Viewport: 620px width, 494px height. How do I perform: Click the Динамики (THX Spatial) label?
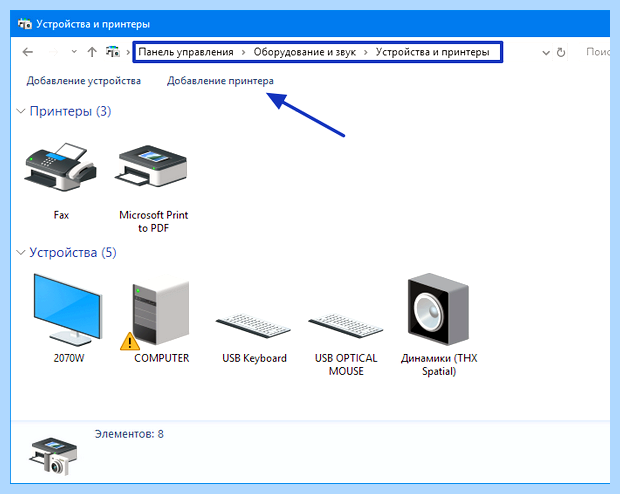[439, 365]
